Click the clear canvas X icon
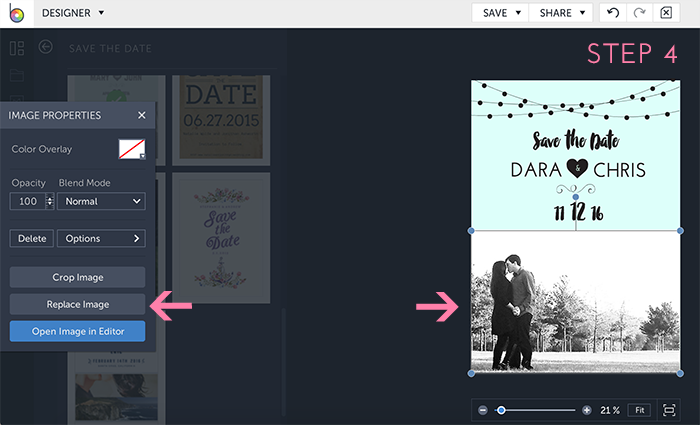Viewport: 700px width, 425px height. coord(666,13)
